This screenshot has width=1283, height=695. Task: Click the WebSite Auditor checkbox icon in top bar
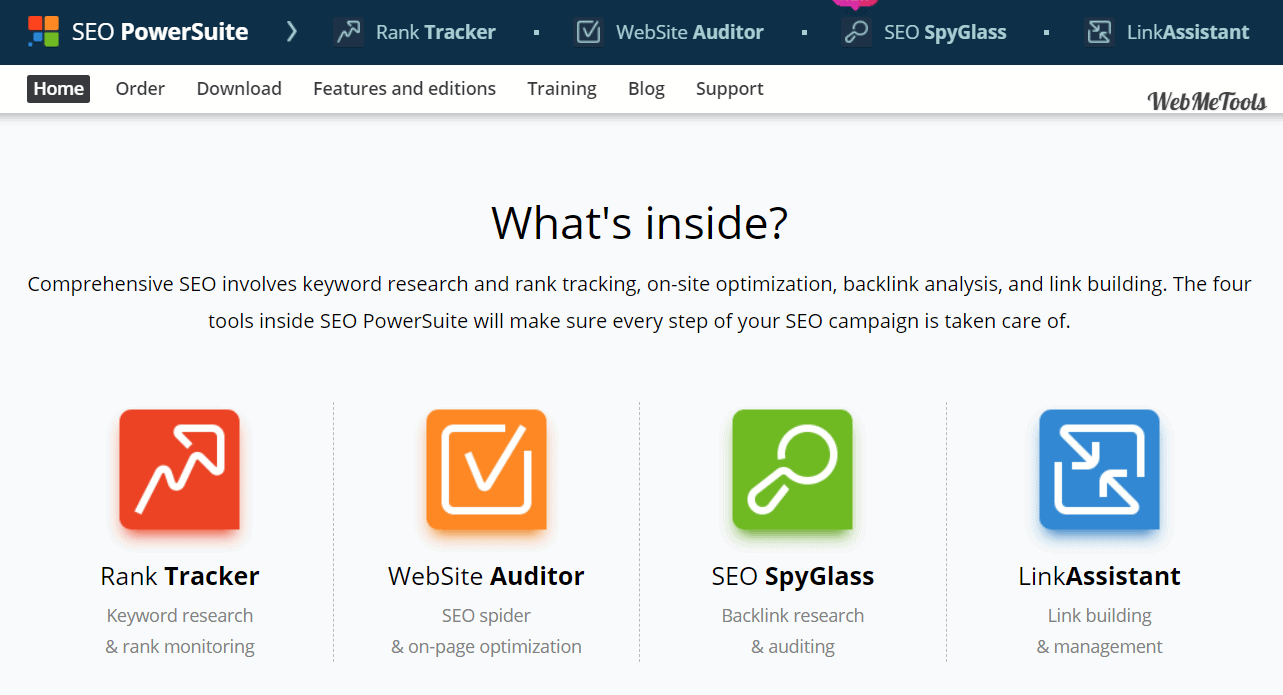click(589, 32)
